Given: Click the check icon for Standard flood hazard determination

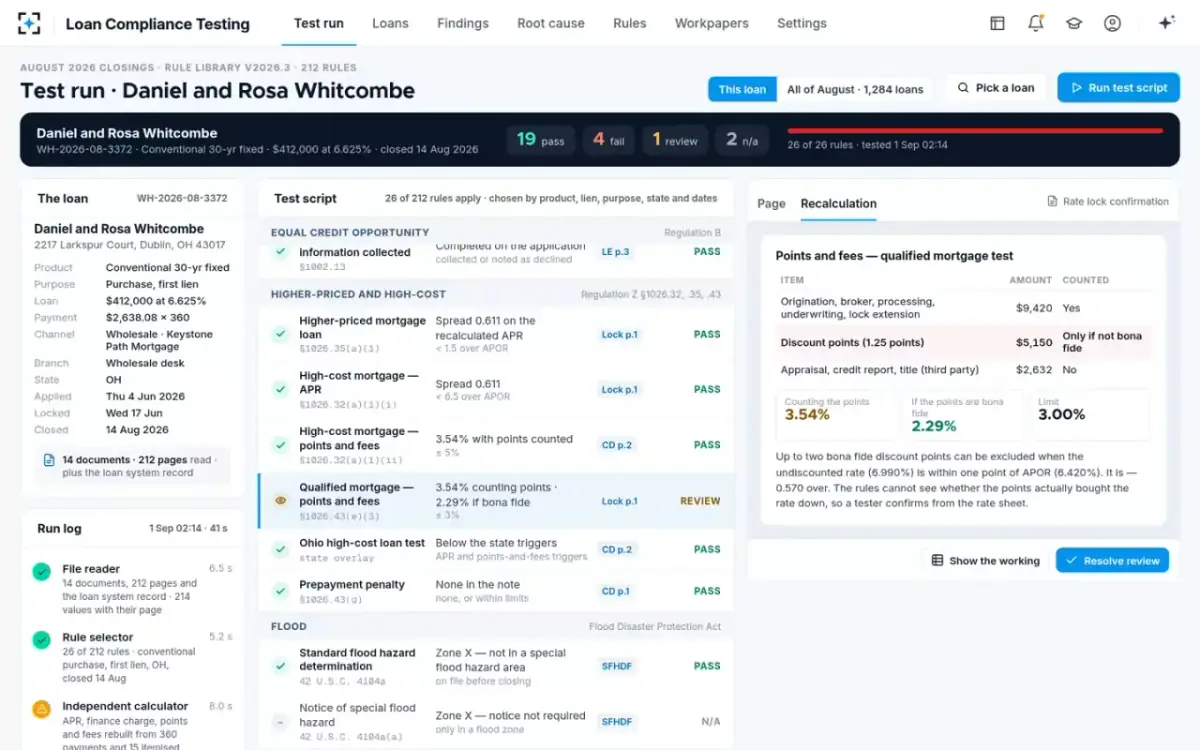Looking at the screenshot, I should 281,666.
